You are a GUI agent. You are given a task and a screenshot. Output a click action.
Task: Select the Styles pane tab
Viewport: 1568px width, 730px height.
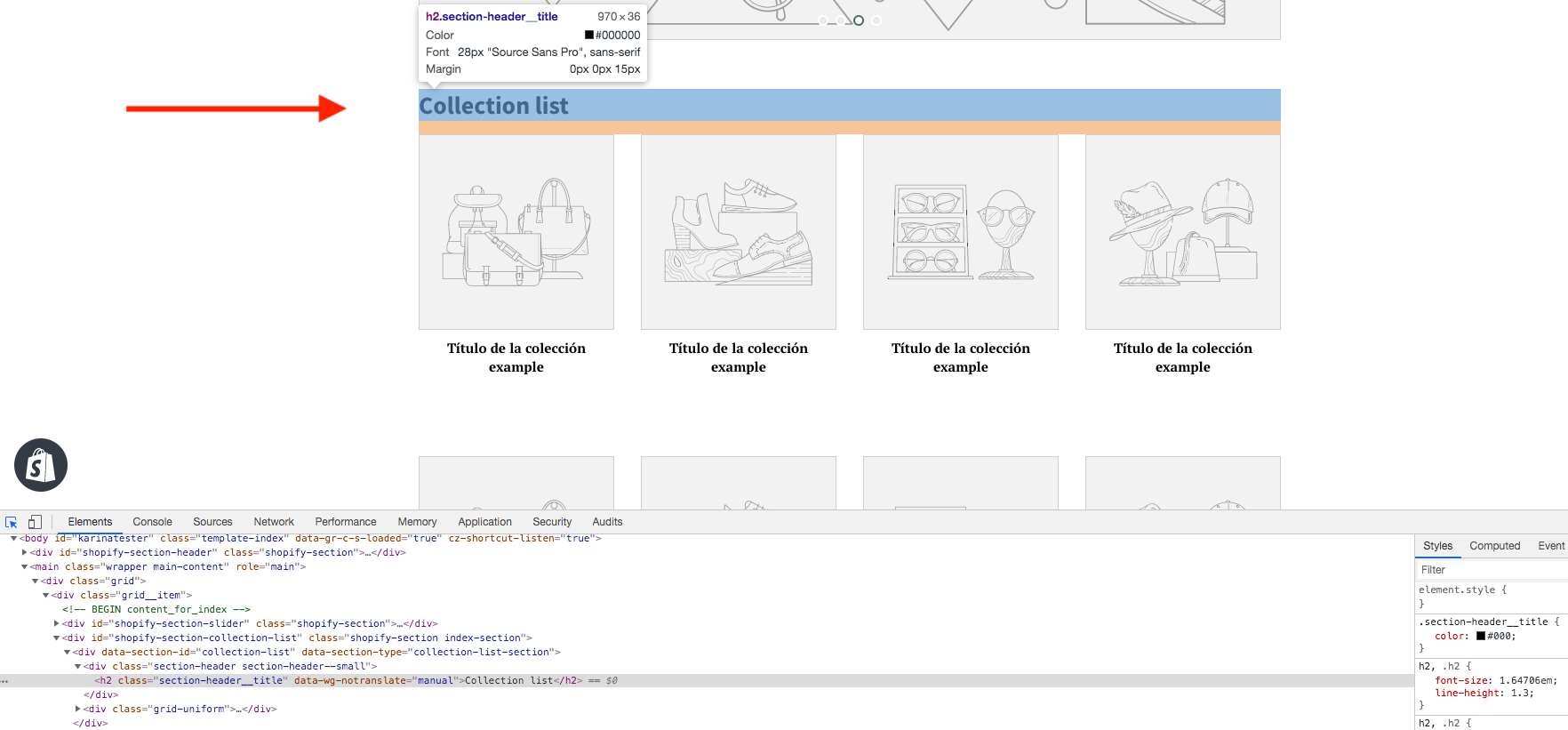(1437, 546)
